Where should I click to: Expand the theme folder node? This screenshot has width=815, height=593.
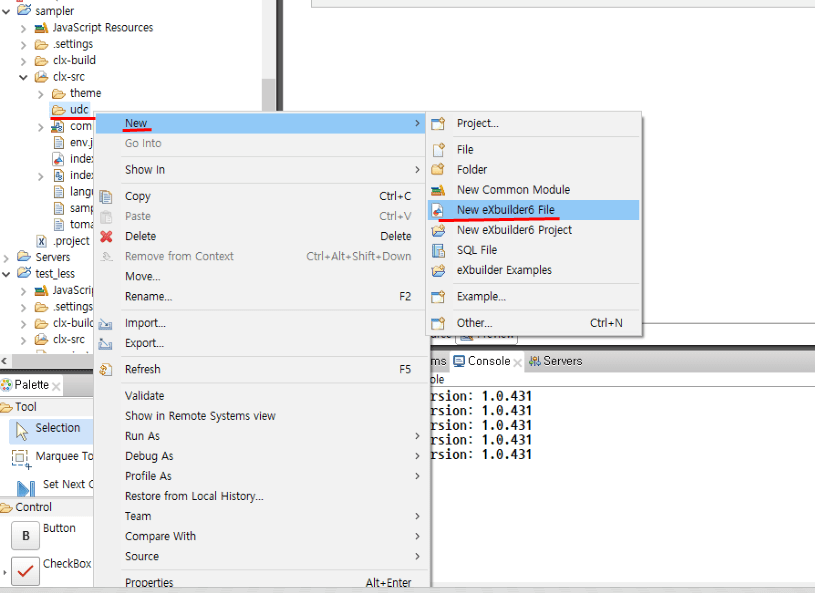pyautogui.click(x=40, y=93)
